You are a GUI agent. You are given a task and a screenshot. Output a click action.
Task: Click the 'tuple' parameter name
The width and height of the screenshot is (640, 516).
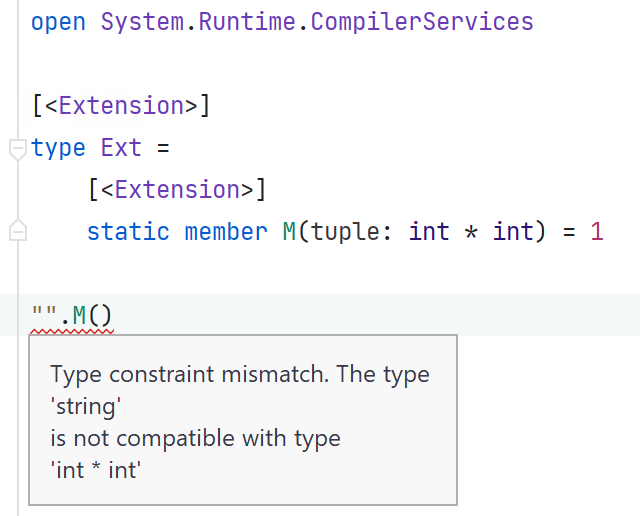click(346, 232)
